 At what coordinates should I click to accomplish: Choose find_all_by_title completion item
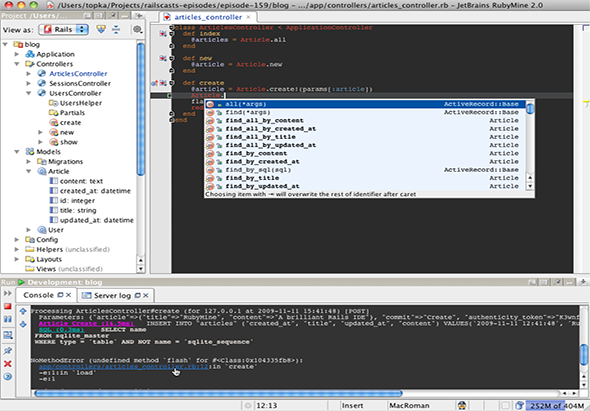[365, 137]
